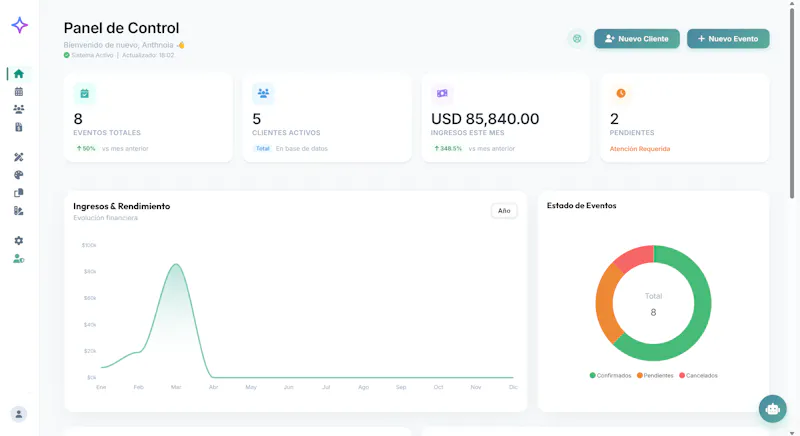Open the user admin icon in sidebar
The height and width of the screenshot is (436, 800).
point(19,259)
